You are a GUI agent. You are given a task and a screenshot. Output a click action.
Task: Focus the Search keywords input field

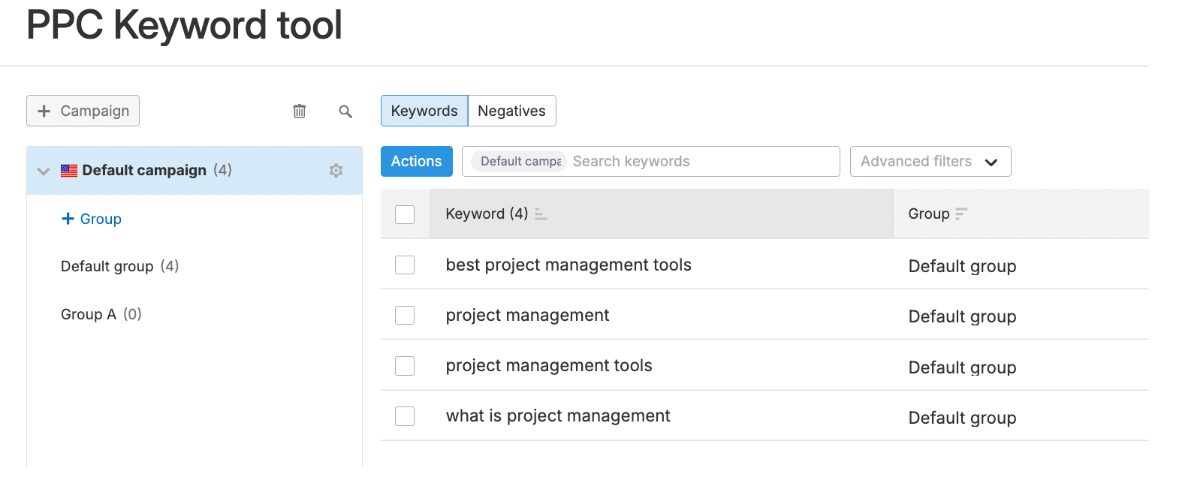click(x=700, y=162)
